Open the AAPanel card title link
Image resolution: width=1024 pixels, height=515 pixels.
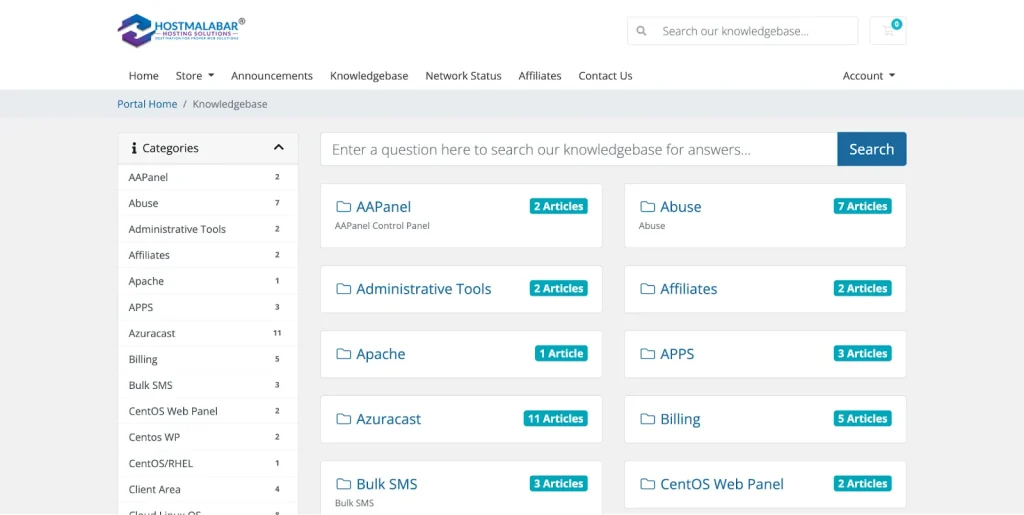[x=383, y=207]
